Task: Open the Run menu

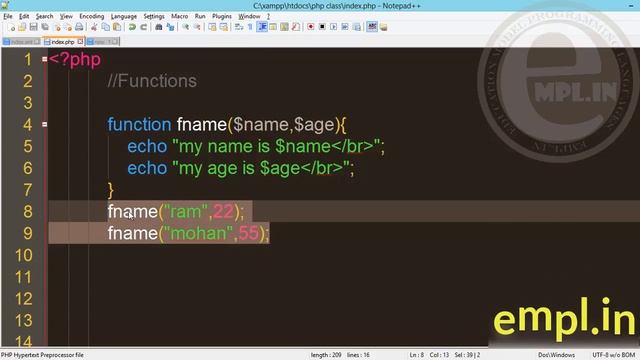Action: point(200,16)
